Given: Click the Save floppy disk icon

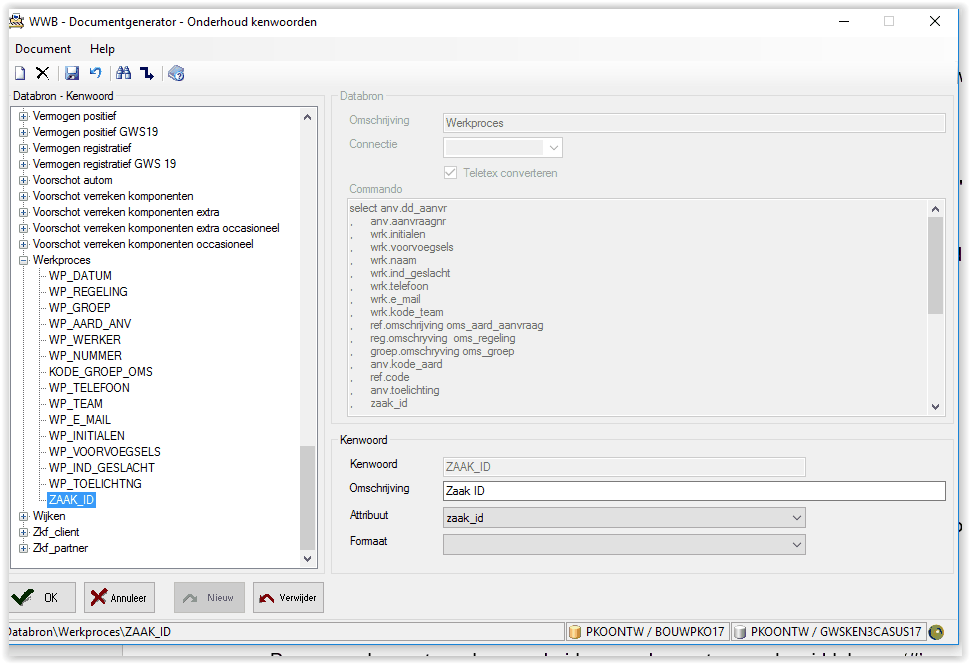Looking at the screenshot, I should [72, 74].
